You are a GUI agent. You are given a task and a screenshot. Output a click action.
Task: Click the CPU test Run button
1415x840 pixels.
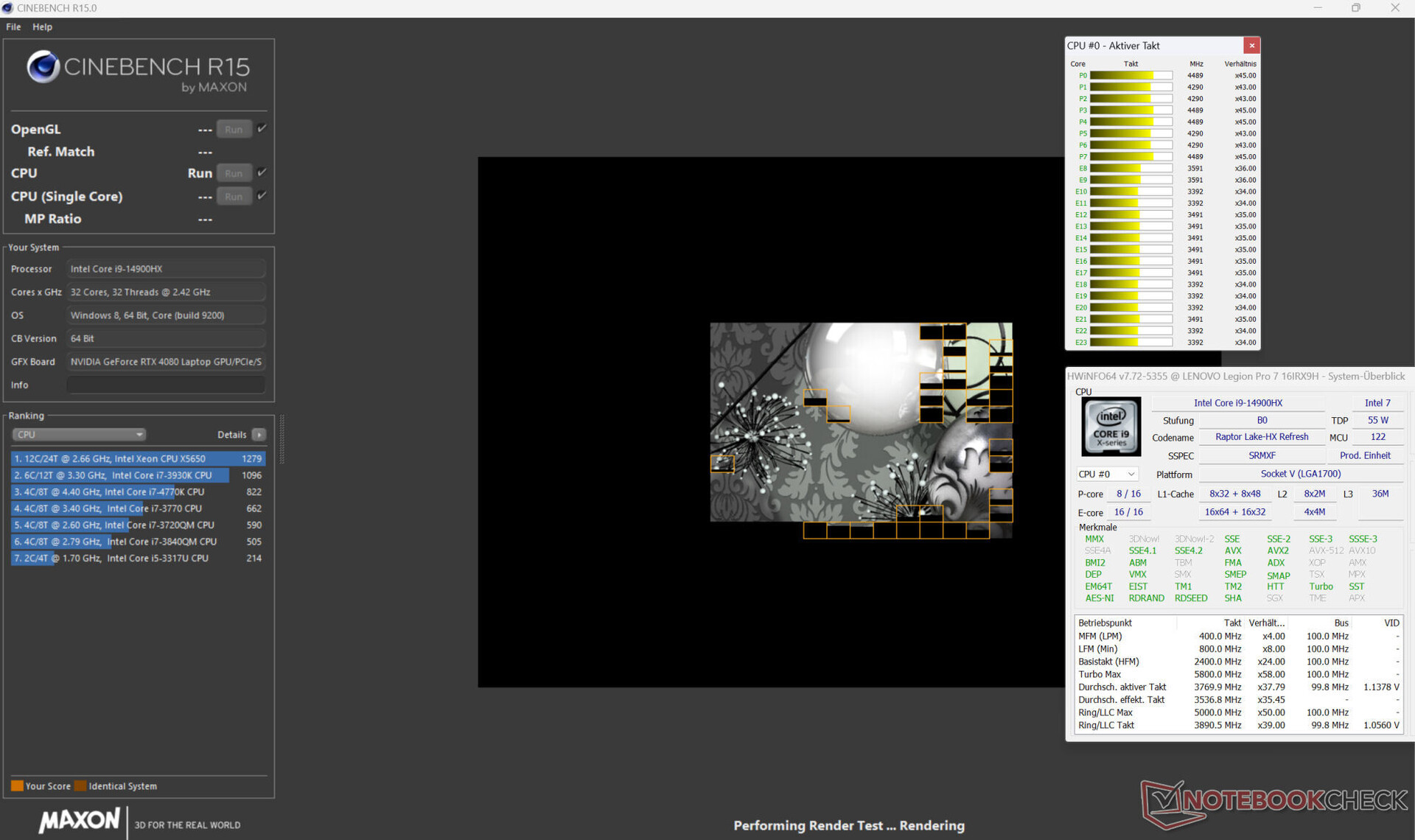[x=234, y=173]
